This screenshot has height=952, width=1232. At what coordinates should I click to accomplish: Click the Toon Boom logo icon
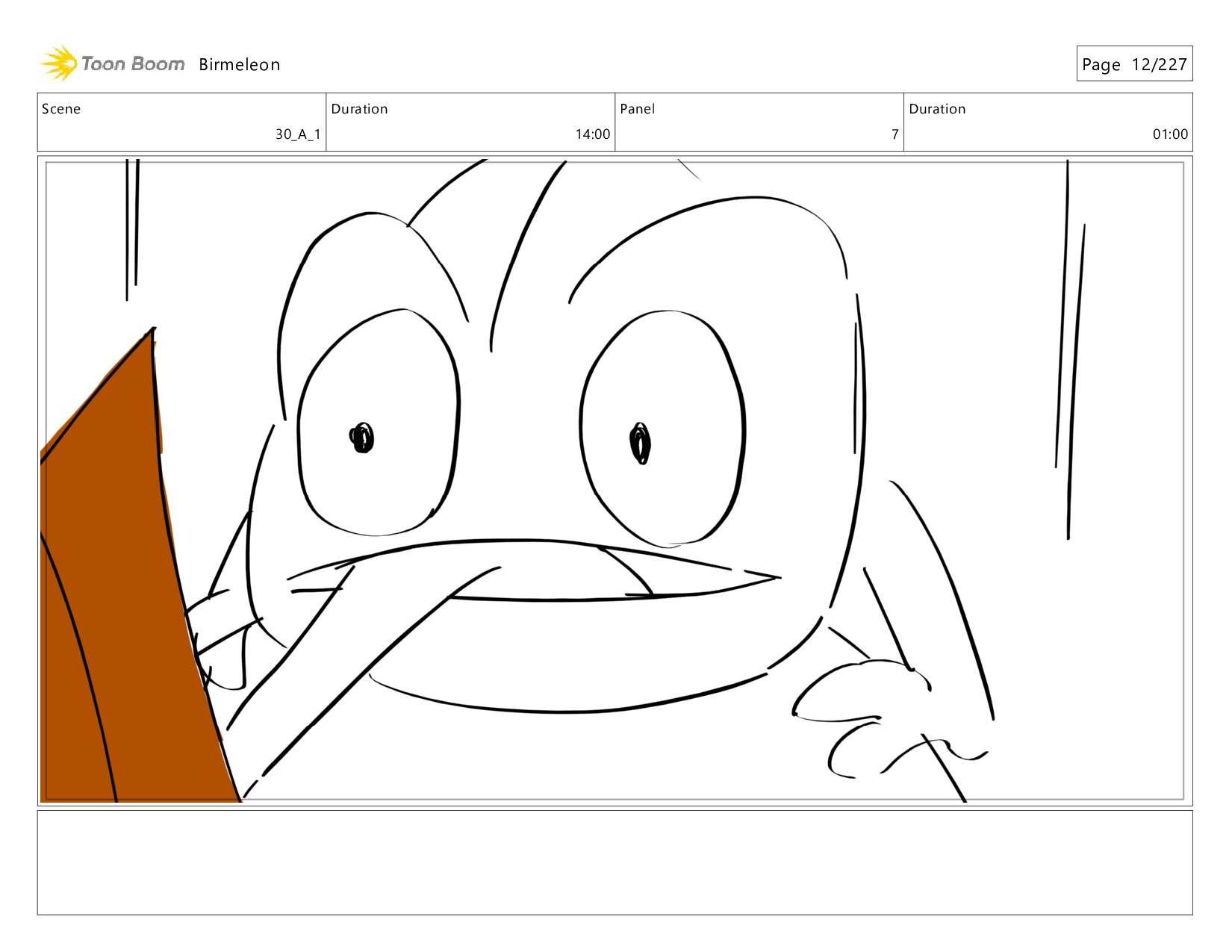pos(59,63)
